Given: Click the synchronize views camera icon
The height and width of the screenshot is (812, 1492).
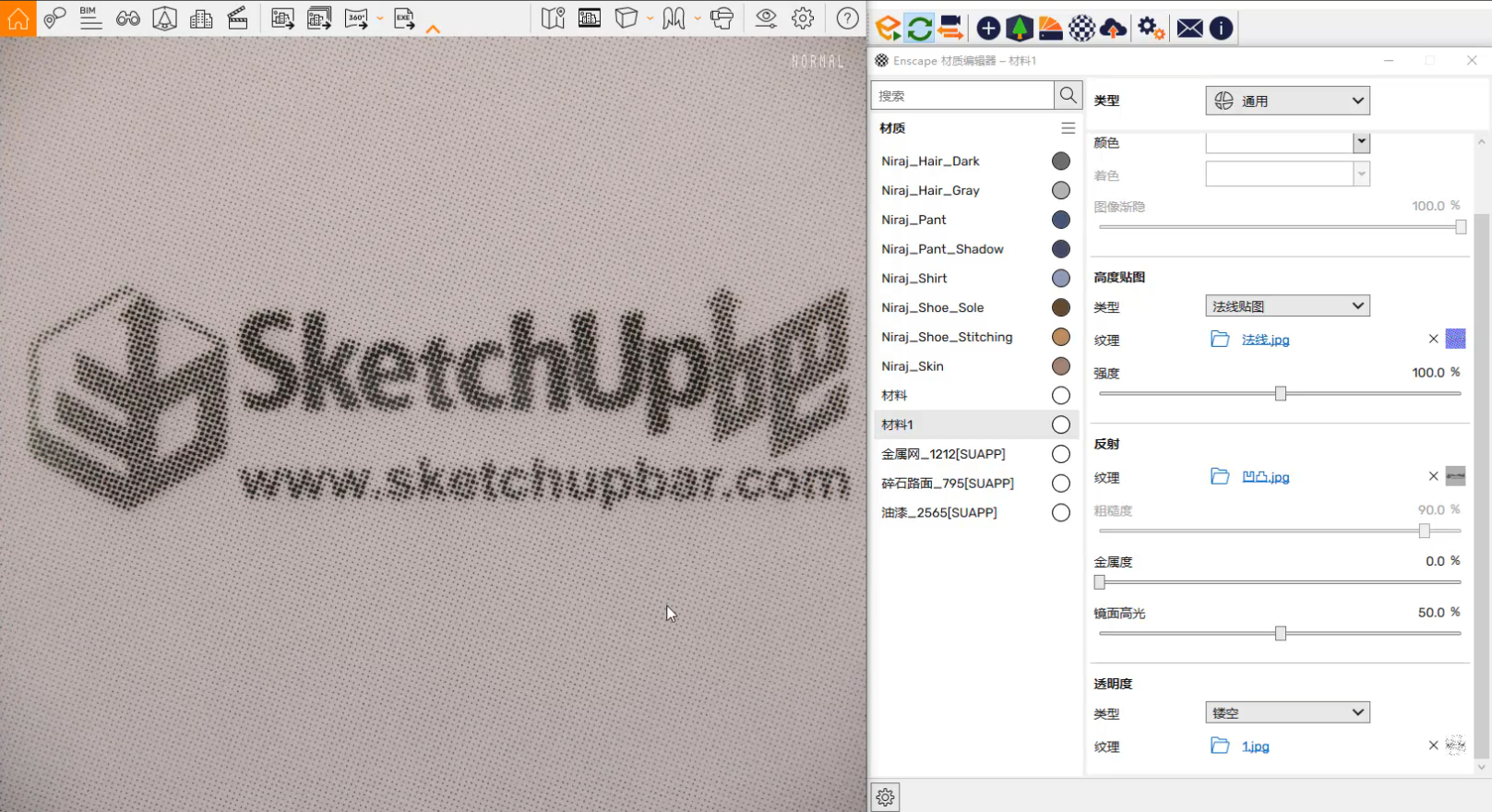Looking at the screenshot, I should pyautogui.click(x=950, y=29).
